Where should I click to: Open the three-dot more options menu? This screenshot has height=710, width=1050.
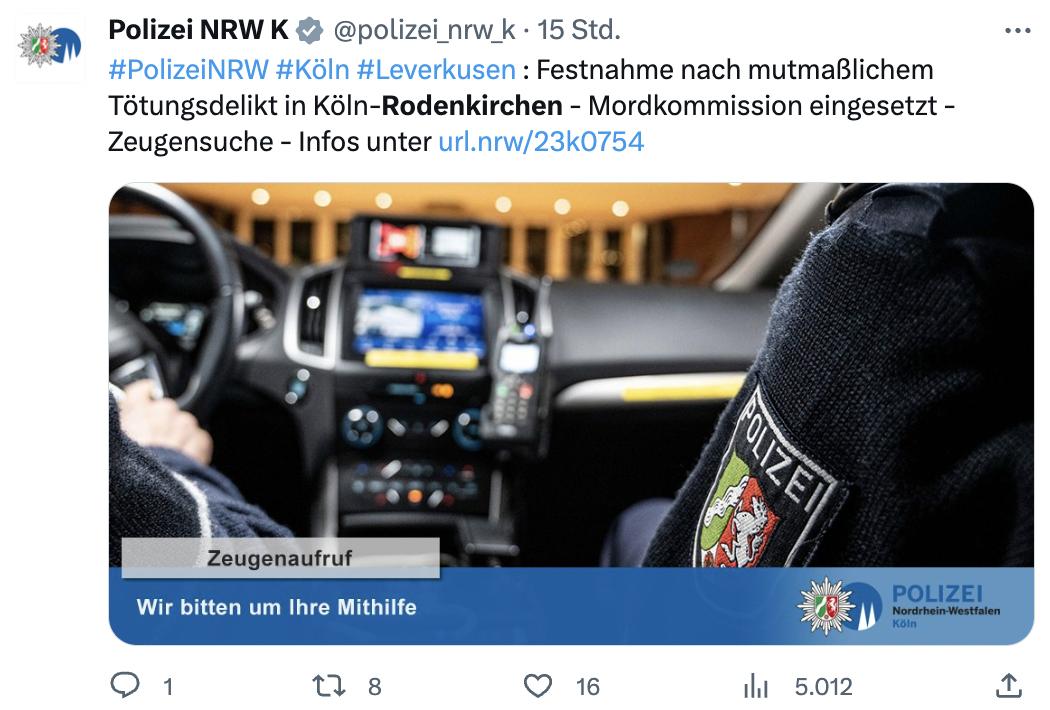(x=1018, y=30)
